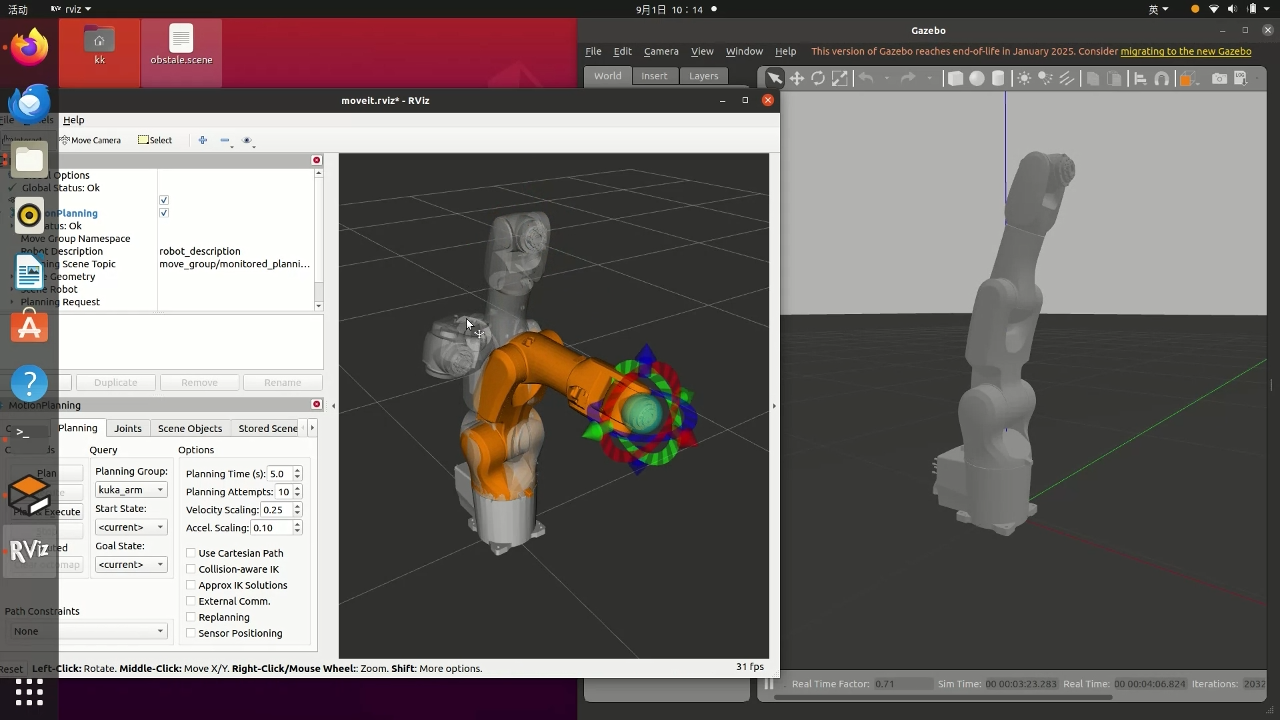
Task: Open Thunderbird mail from the dock
Action: (29, 103)
